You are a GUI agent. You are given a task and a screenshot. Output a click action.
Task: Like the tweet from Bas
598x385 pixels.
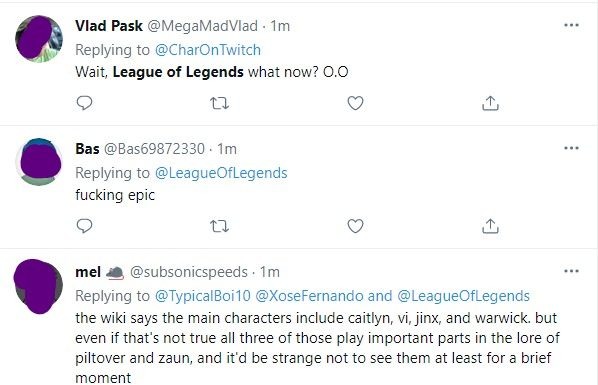coord(355,226)
